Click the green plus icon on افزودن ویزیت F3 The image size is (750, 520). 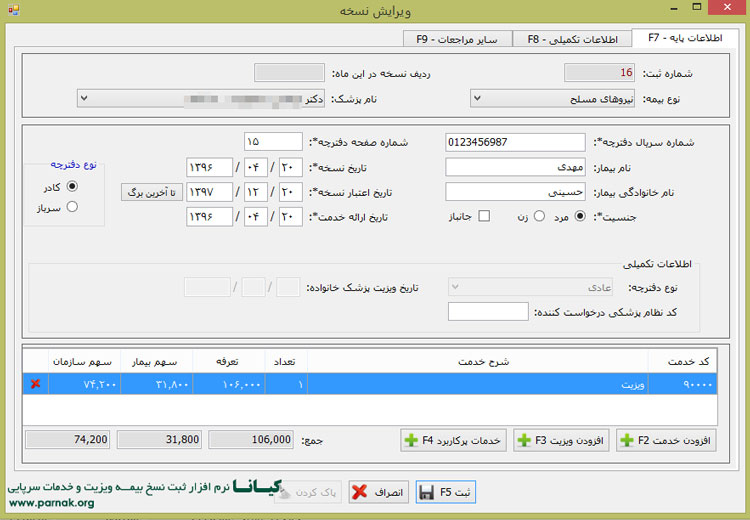point(525,439)
